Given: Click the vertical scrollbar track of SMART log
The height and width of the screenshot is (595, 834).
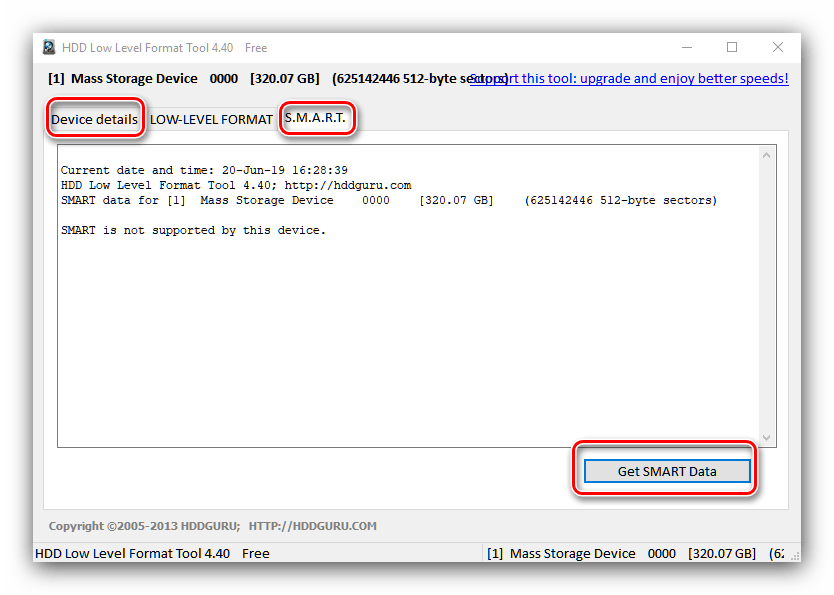Looking at the screenshot, I should tap(767, 300).
